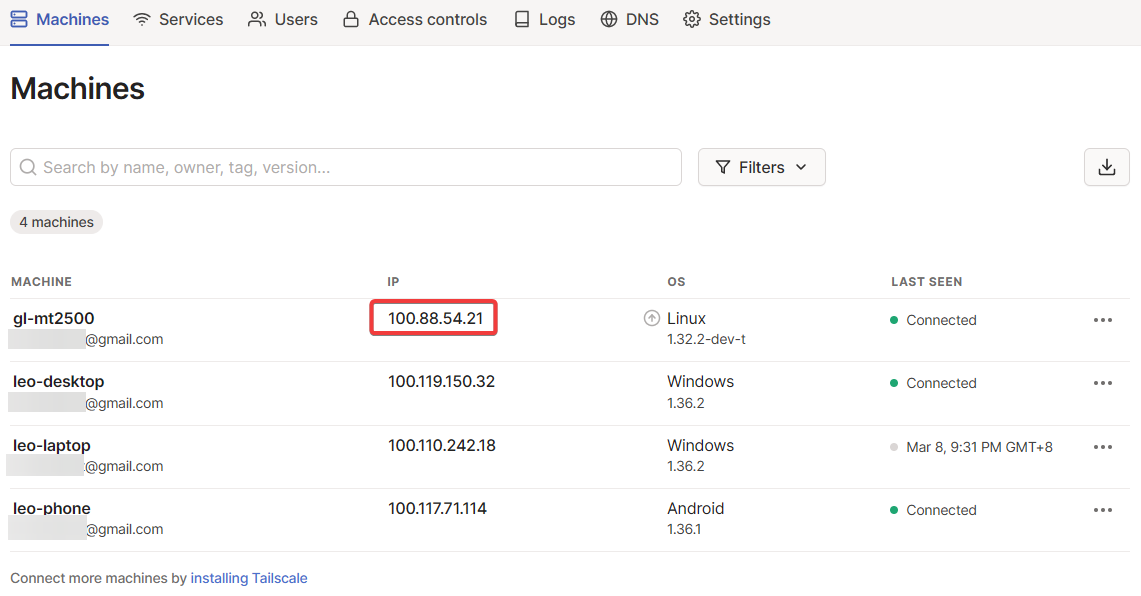The height and width of the screenshot is (596, 1141).
Task: Click the Mar 8, 9:31 PM GMT+8 timestamp
Action: click(x=979, y=447)
